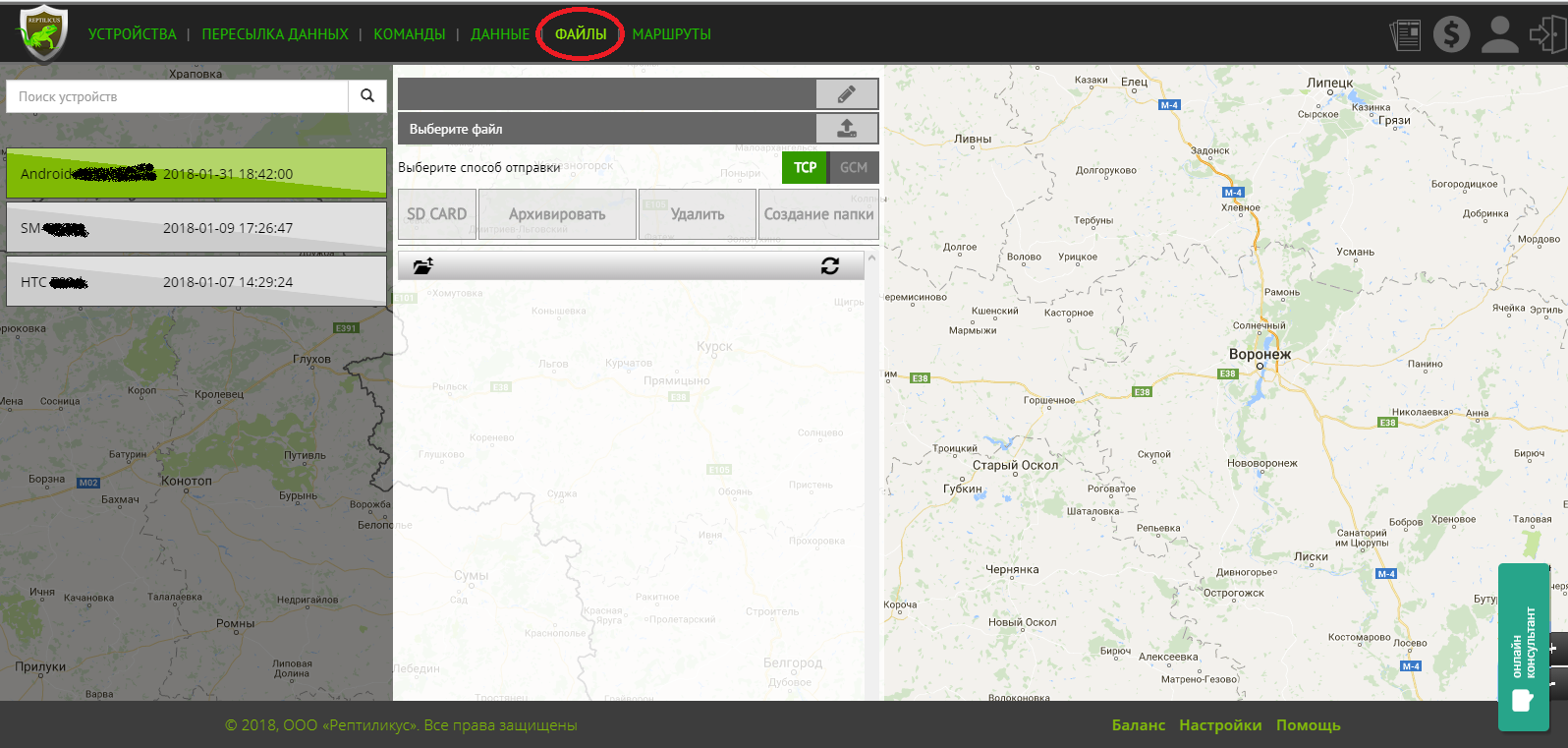Open the КОМАНДЫ menu
The image size is (1568, 748).
[x=410, y=34]
